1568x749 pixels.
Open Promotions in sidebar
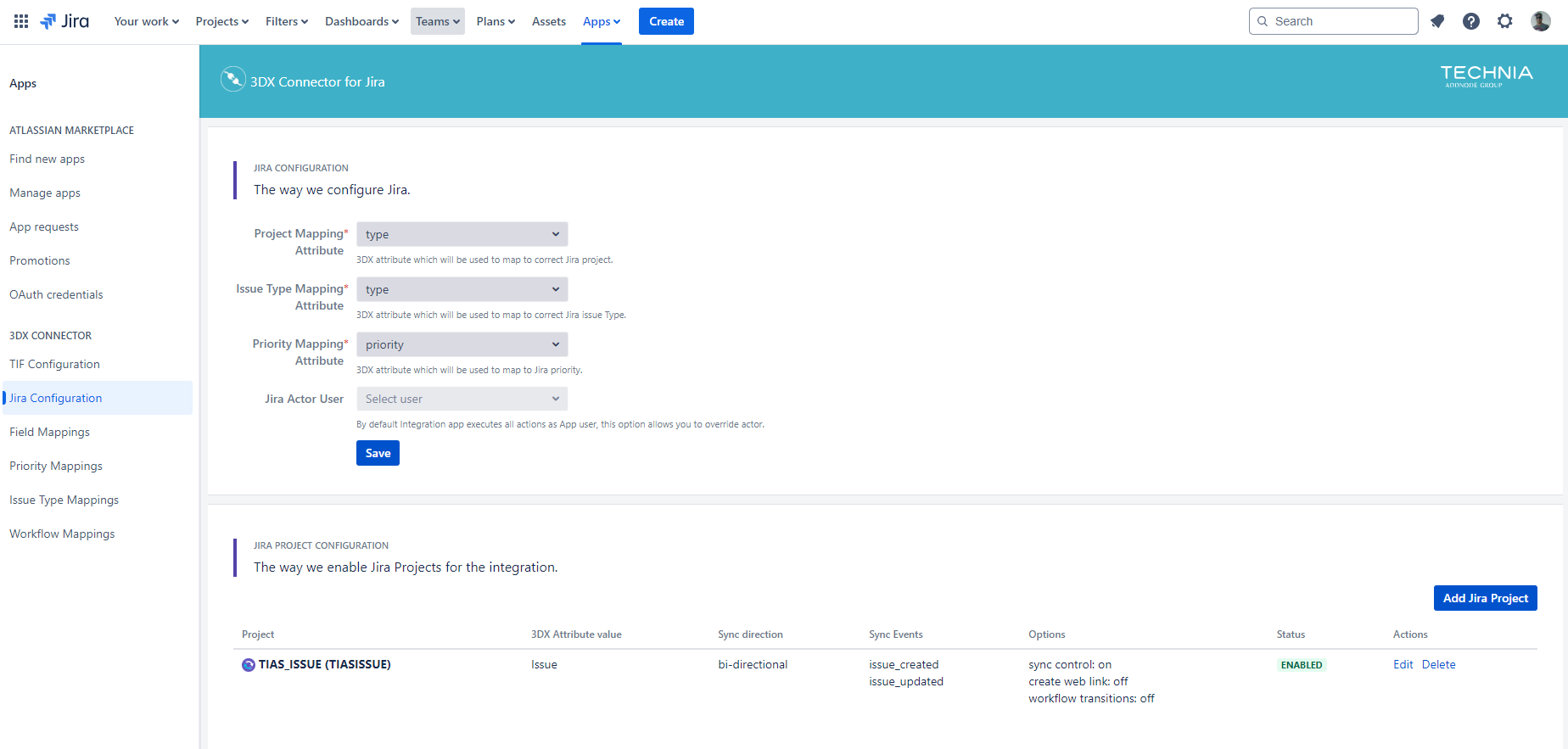[x=40, y=260]
